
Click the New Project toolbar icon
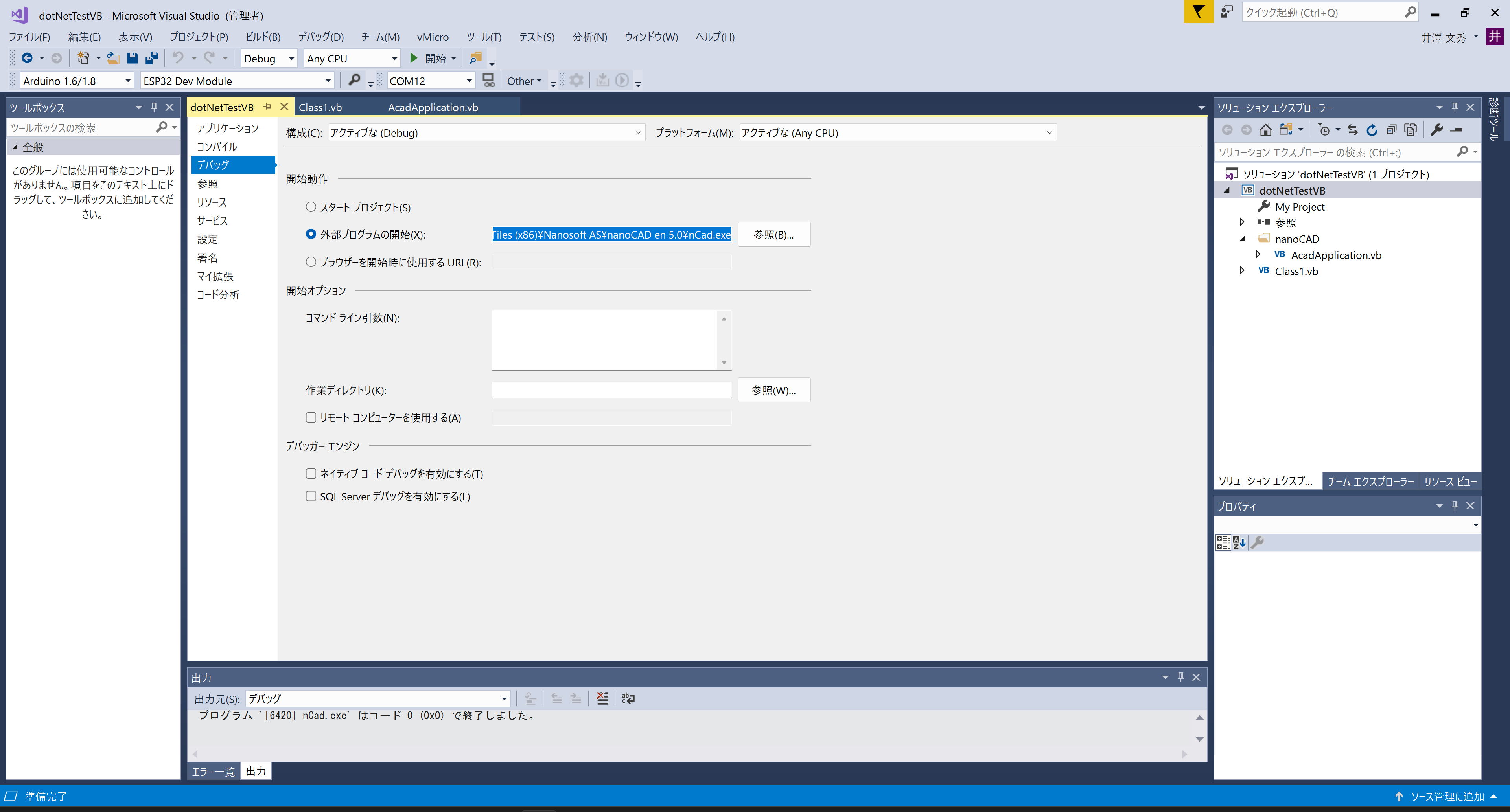(83, 58)
